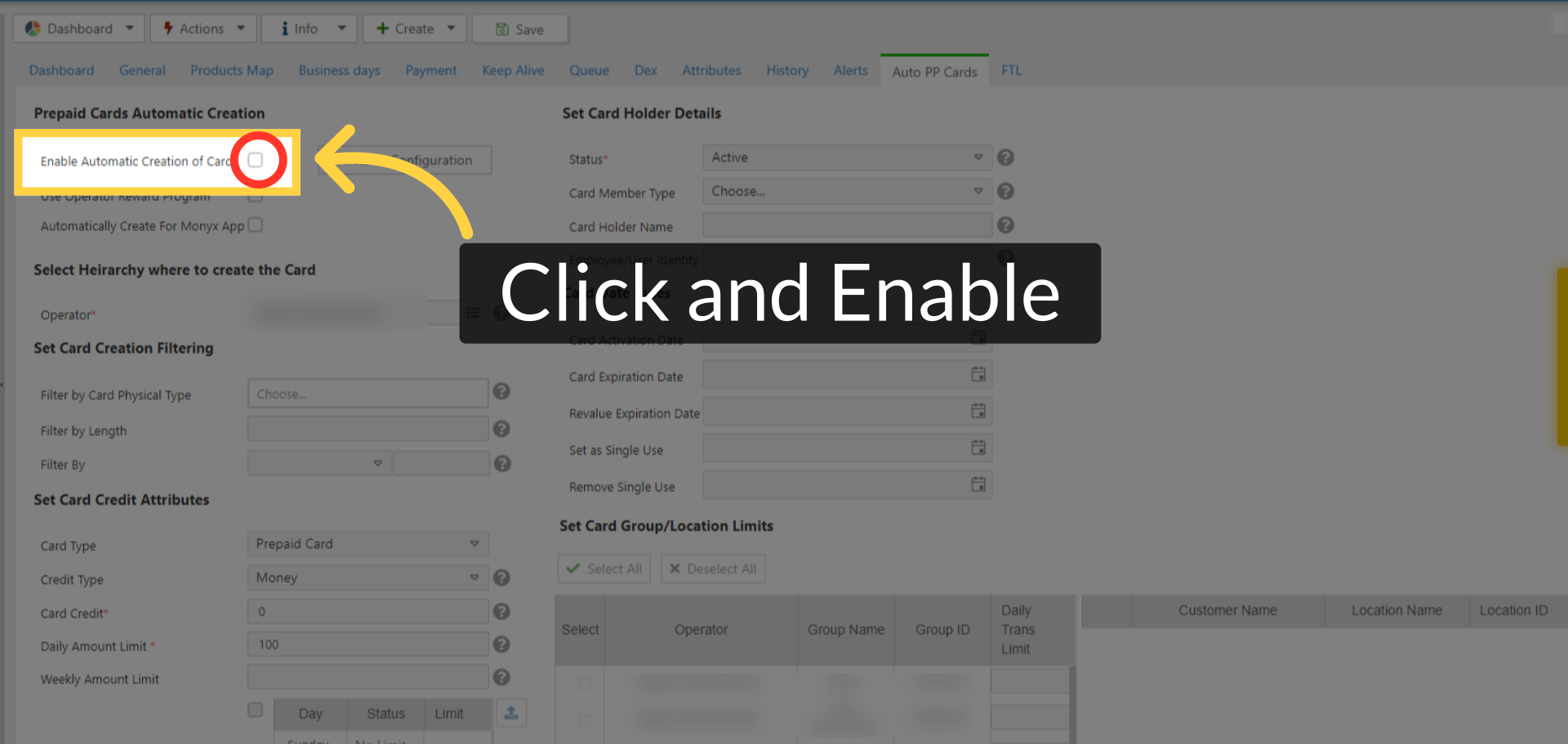
Task: Click the Location Name column header
Action: tap(1396, 610)
